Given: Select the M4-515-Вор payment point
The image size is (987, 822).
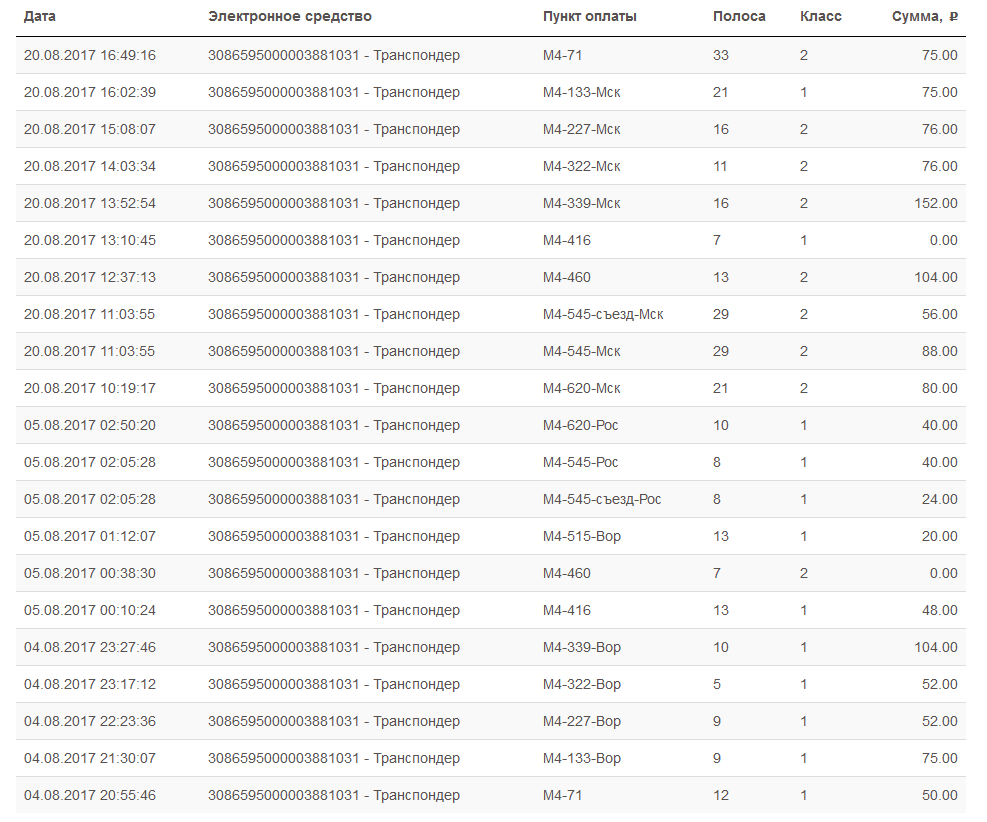Looking at the screenshot, I should point(581,536).
